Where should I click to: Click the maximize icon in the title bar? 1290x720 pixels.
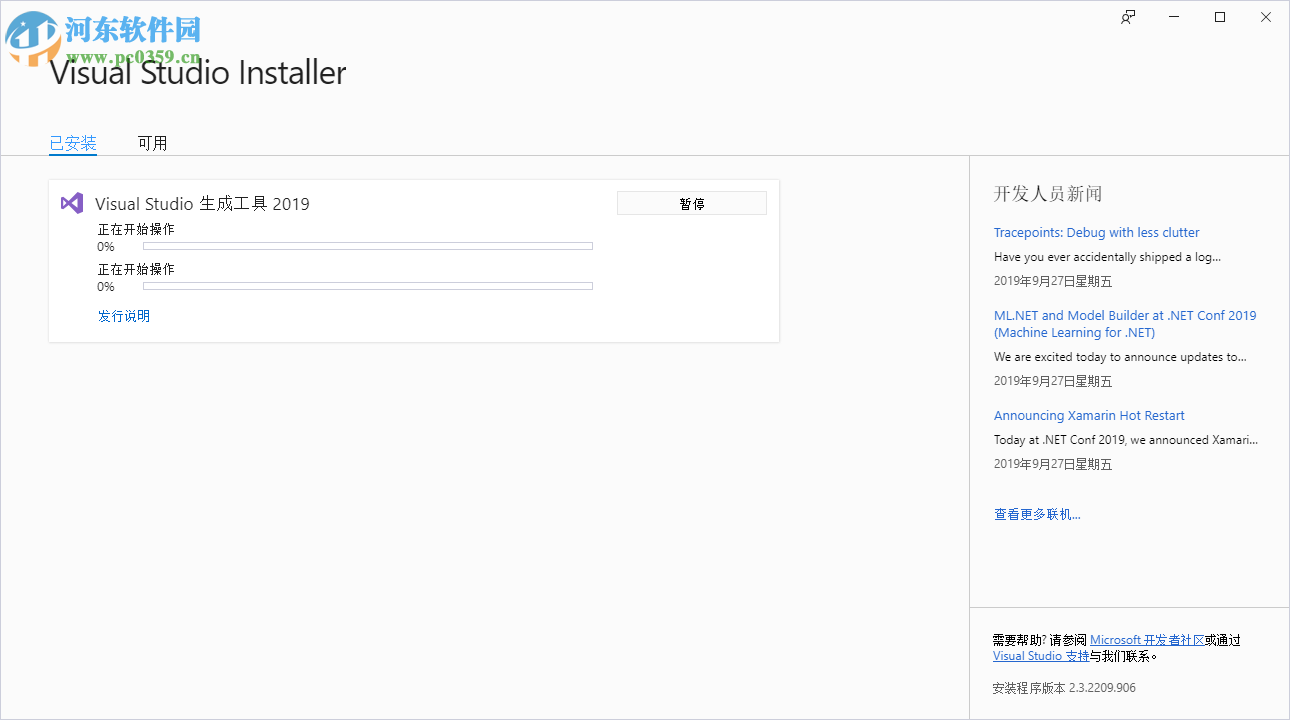pyautogui.click(x=1219, y=17)
